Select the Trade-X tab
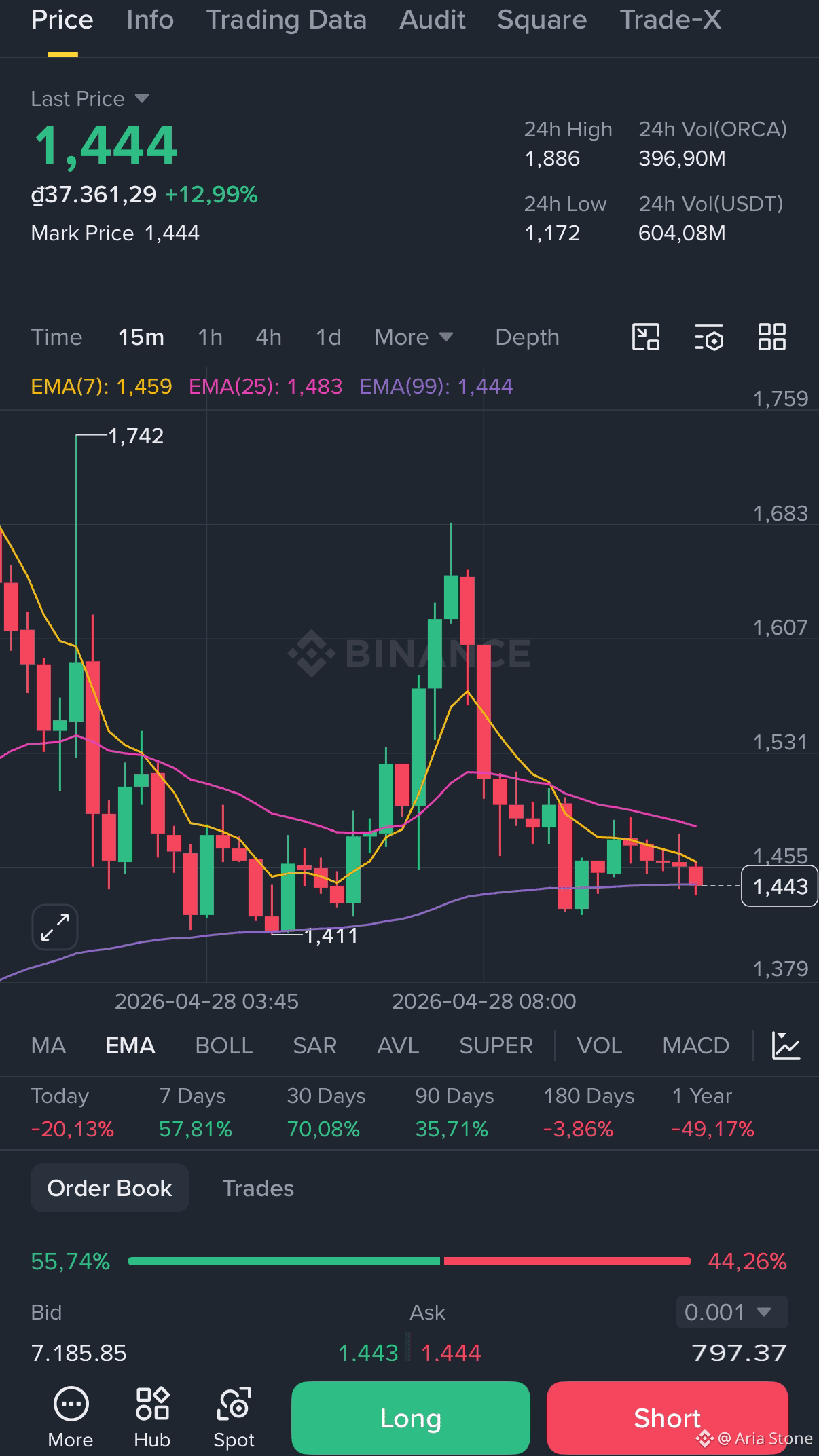This screenshot has height=1456, width=819. (x=671, y=20)
